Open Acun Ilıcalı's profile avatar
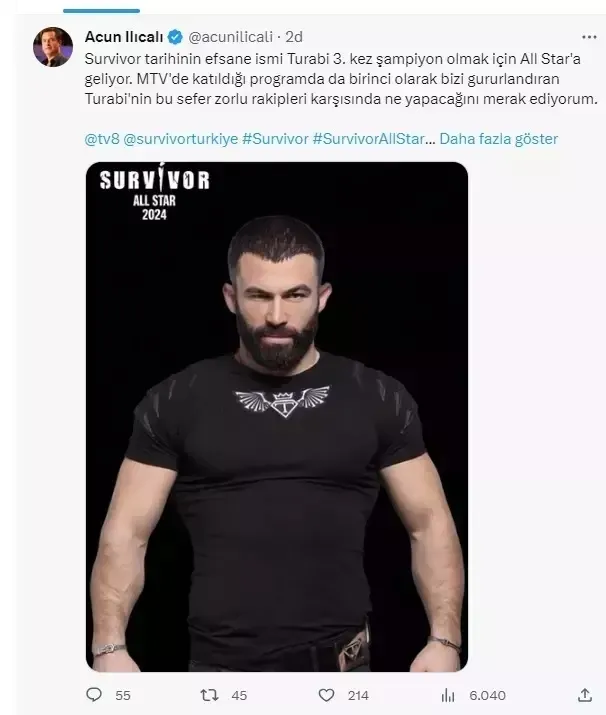606x715 pixels. click(x=53, y=47)
